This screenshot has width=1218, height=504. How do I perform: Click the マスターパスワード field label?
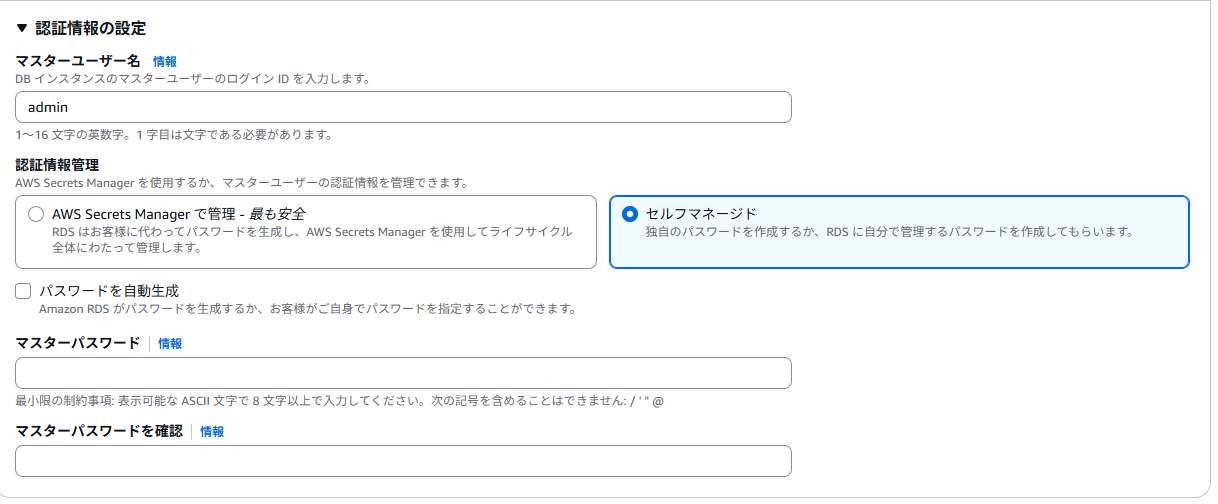point(78,344)
